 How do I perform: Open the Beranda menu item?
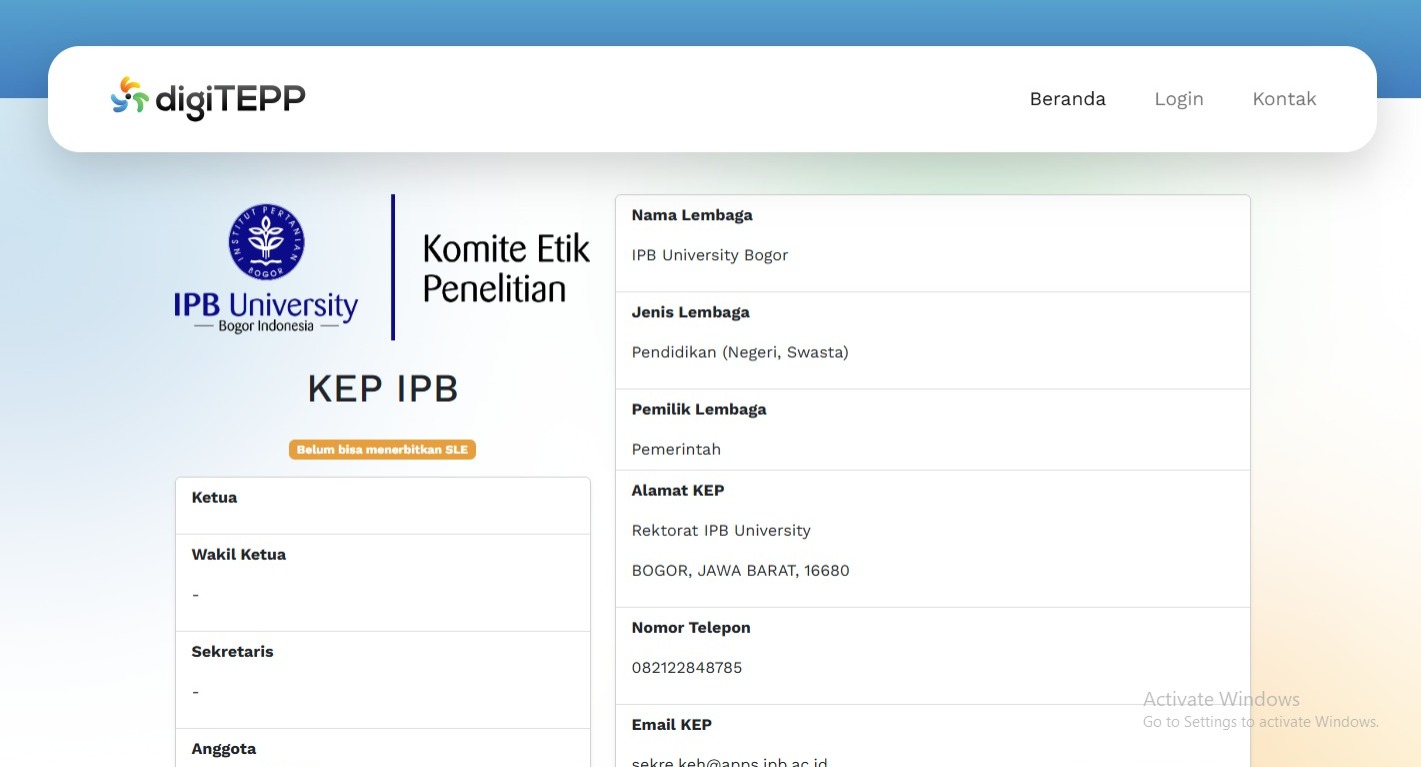(x=1067, y=99)
